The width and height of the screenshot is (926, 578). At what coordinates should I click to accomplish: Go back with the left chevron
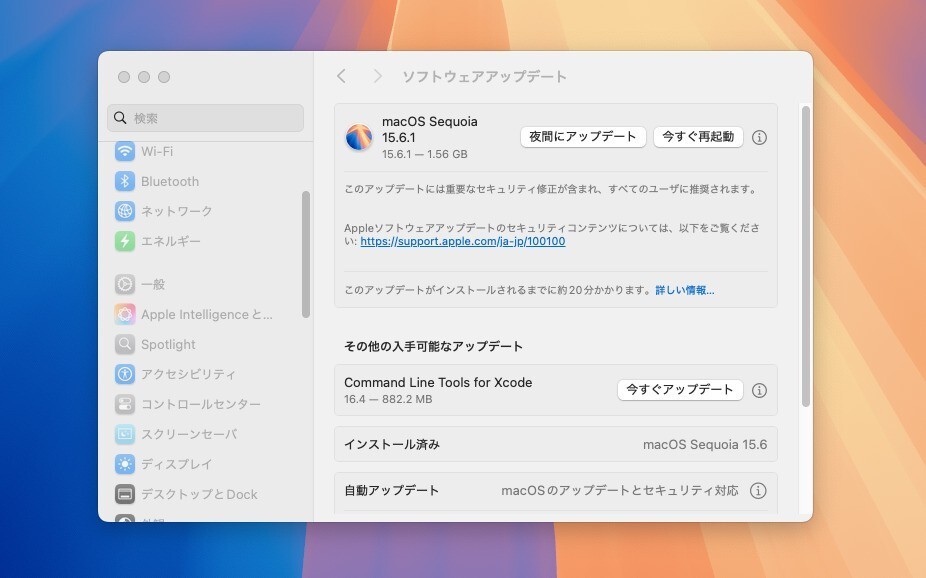pos(341,76)
